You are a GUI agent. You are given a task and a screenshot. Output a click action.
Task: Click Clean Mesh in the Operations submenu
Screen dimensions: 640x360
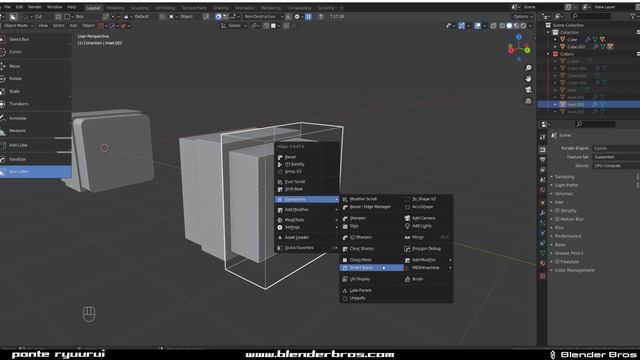click(371, 260)
